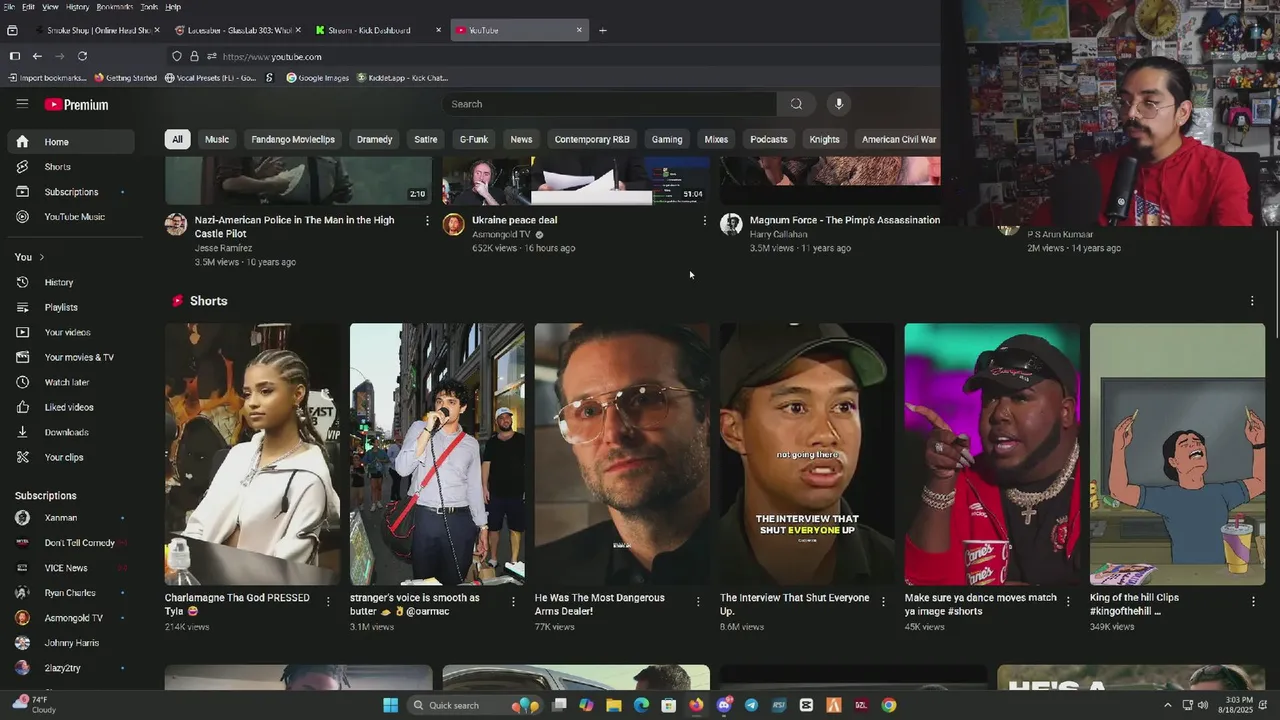Viewport: 1280px width, 720px height.
Task: Open Liked videos in the sidebar
Action: click(69, 407)
